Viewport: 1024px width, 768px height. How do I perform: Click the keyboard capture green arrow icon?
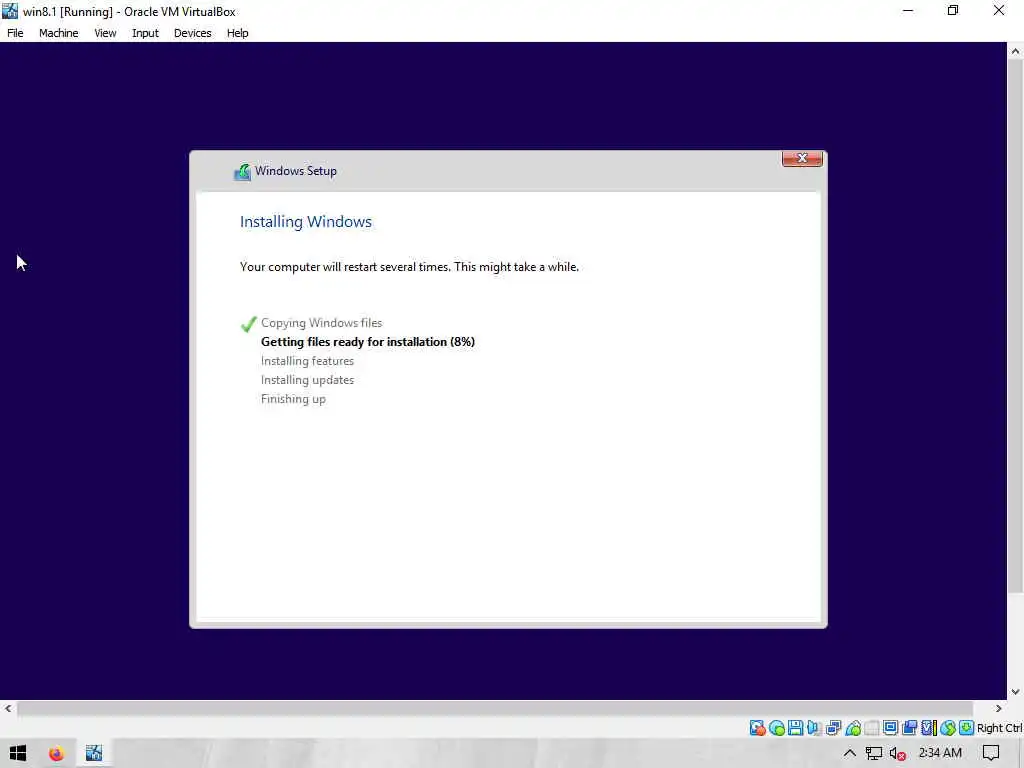pos(967,728)
